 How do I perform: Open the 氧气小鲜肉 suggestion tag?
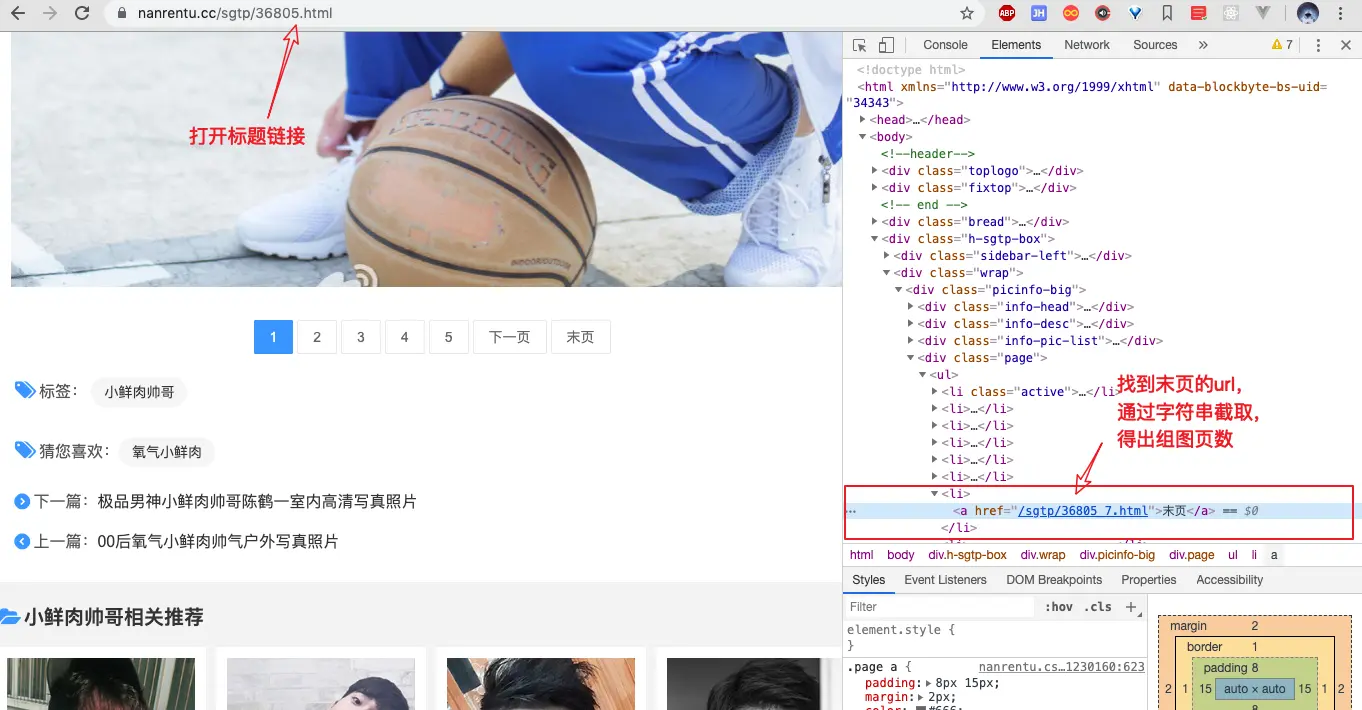[167, 452]
